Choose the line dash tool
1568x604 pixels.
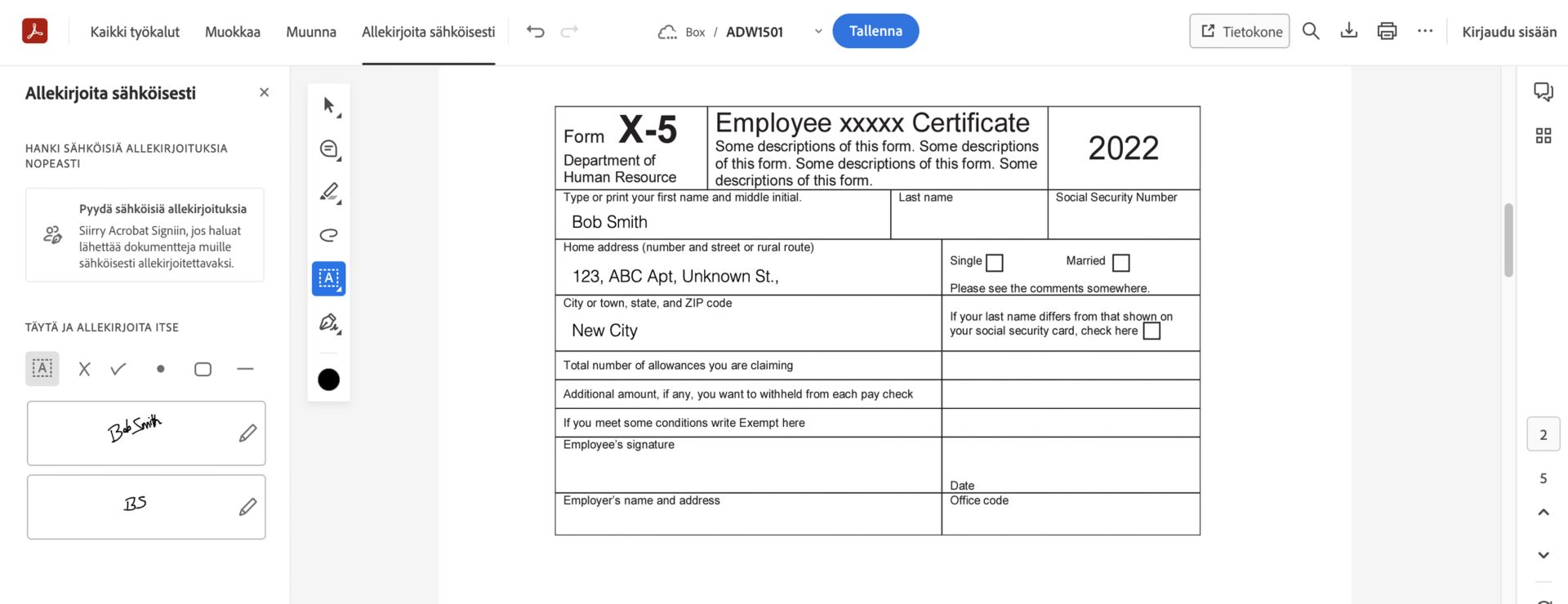[x=245, y=369]
